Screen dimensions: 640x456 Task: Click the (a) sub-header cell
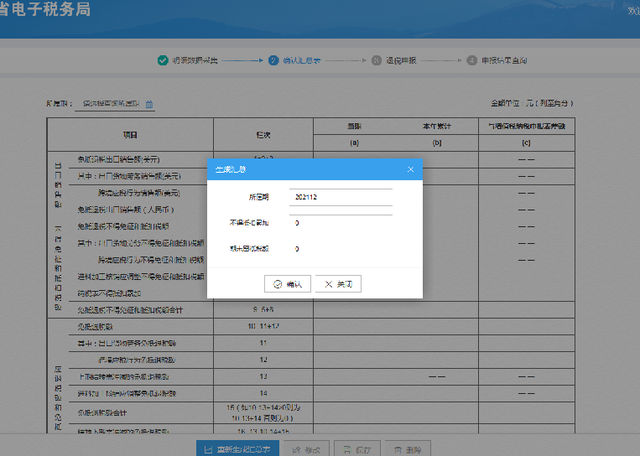click(x=354, y=143)
